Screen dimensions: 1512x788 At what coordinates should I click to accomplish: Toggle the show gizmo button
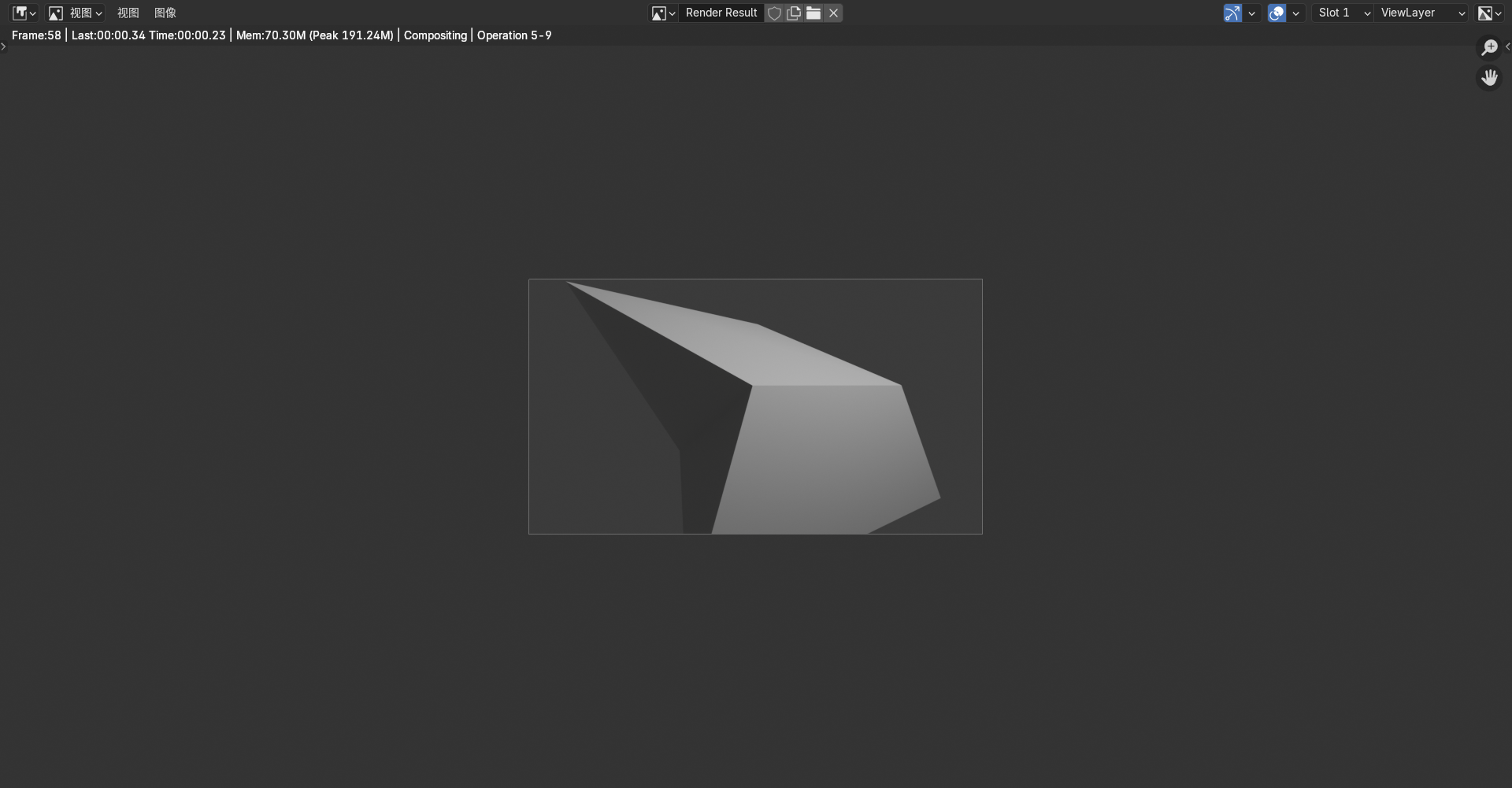click(1232, 13)
